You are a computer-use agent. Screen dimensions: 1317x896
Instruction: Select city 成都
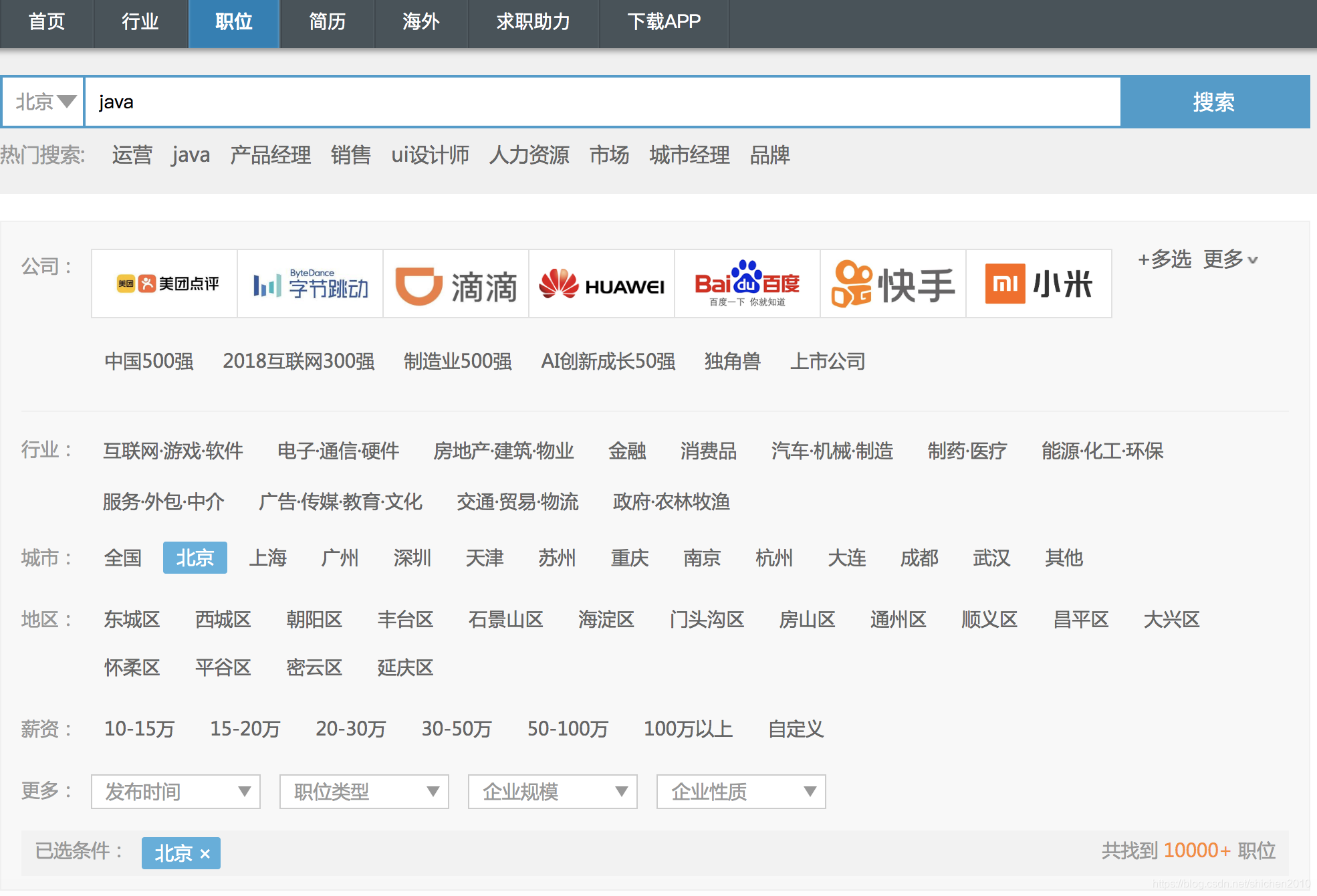coord(919,558)
